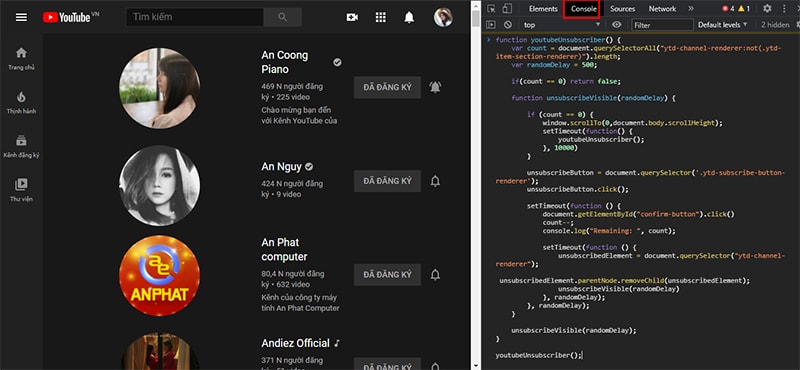Open the top JavaScript context dropdown

coord(562,24)
